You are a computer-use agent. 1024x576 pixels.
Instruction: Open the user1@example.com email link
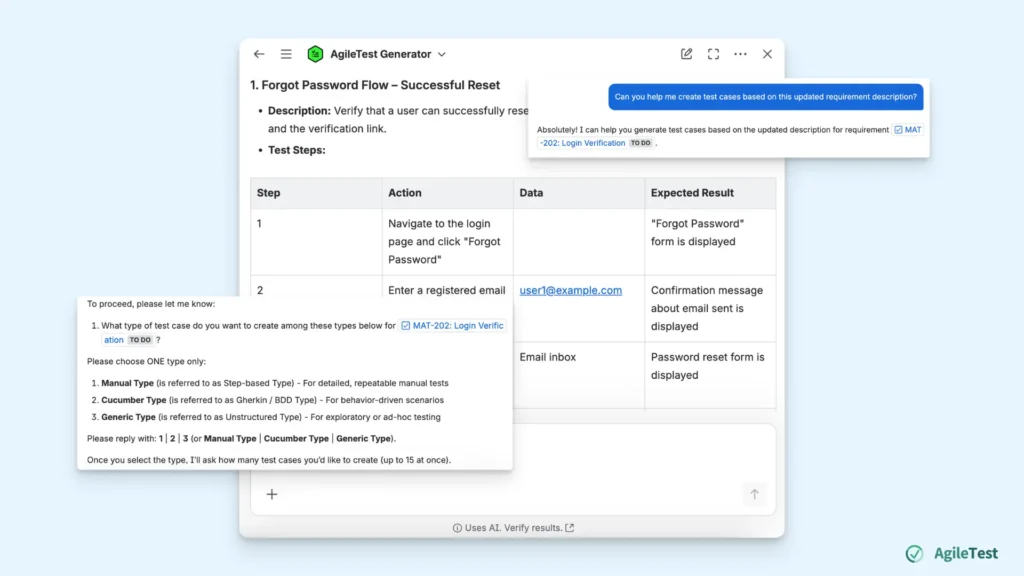pos(571,290)
